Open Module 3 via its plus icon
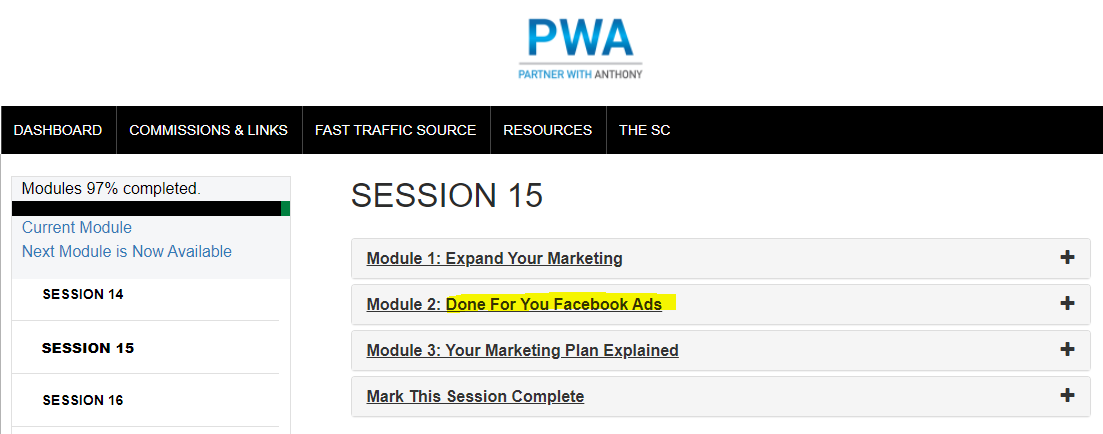The width and height of the screenshot is (1103, 434). pyautogui.click(x=1067, y=350)
